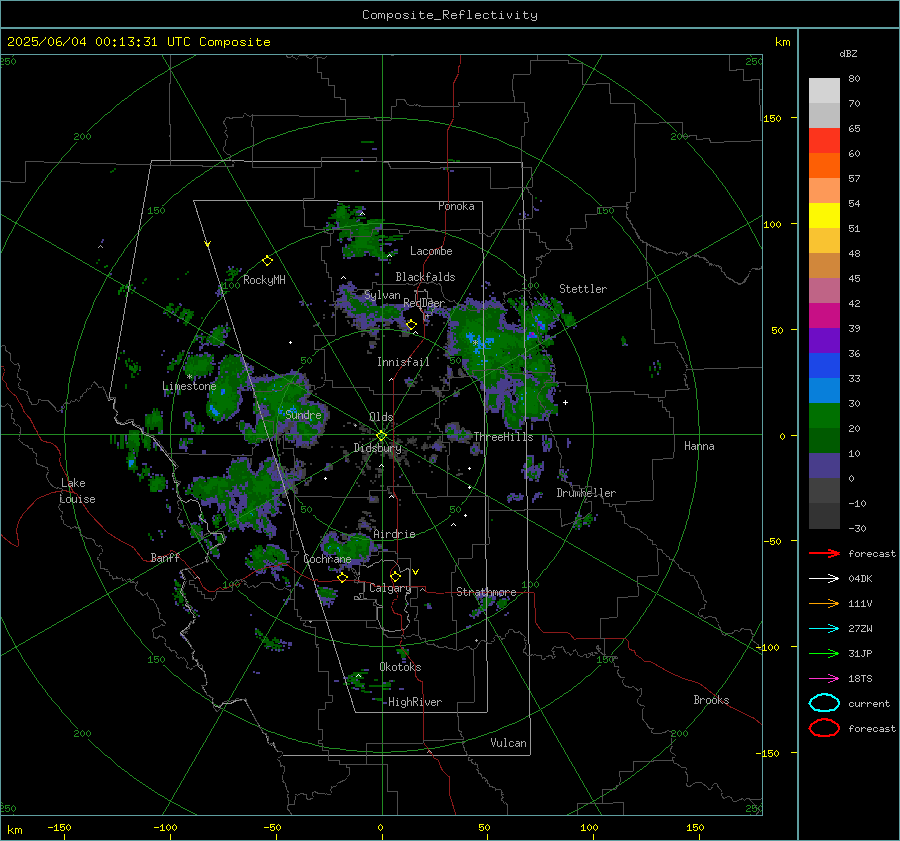Click the Stettler city label
The width and height of the screenshot is (900, 841).
click(x=583, y=289)
